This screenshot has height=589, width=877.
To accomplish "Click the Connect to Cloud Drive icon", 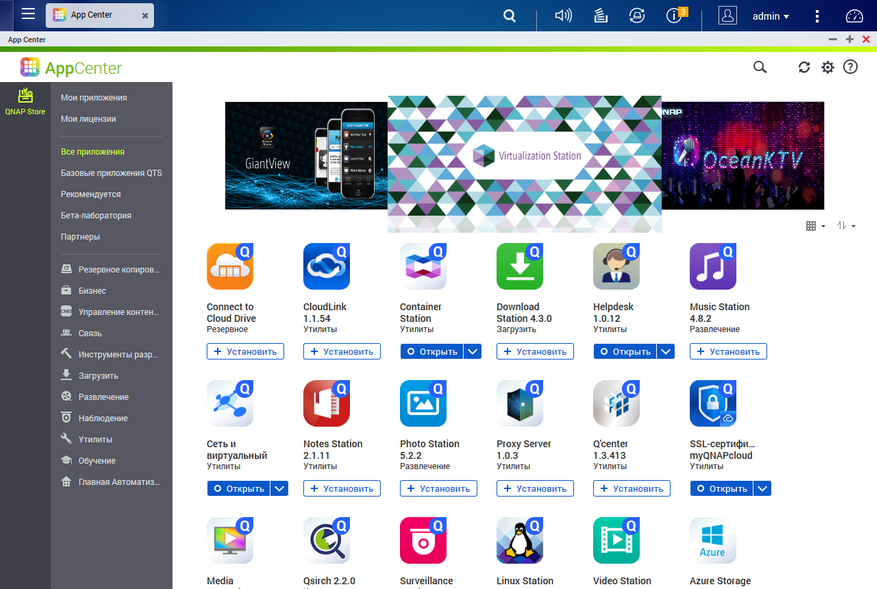I will (x=230, y=266).
